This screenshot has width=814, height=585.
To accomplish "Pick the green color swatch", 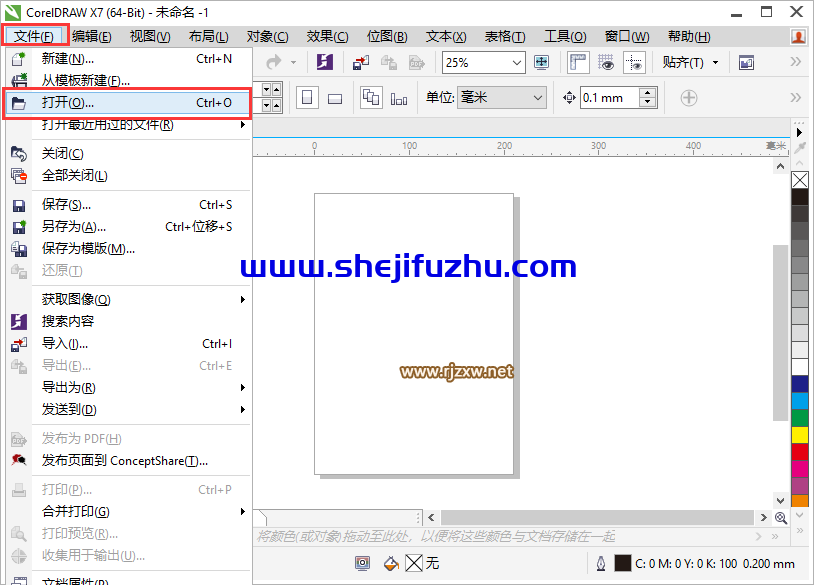I will coord(800,418).
